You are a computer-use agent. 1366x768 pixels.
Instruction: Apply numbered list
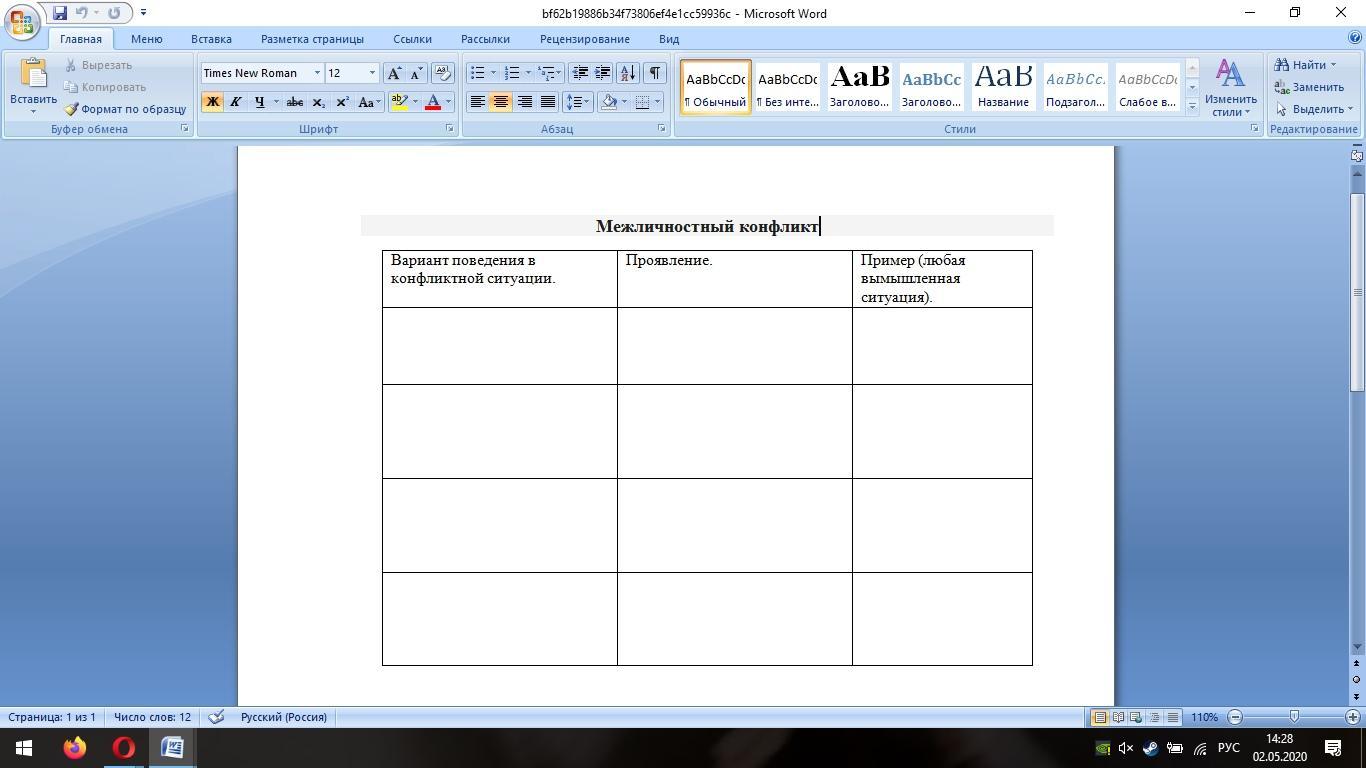[512, 73]
